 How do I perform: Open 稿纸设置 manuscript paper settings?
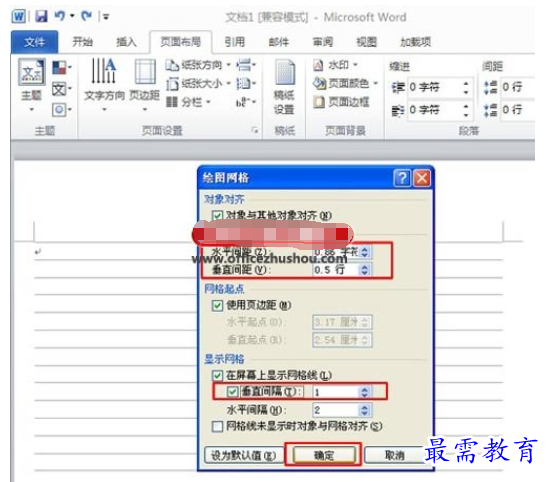click(x=284, y=87)
